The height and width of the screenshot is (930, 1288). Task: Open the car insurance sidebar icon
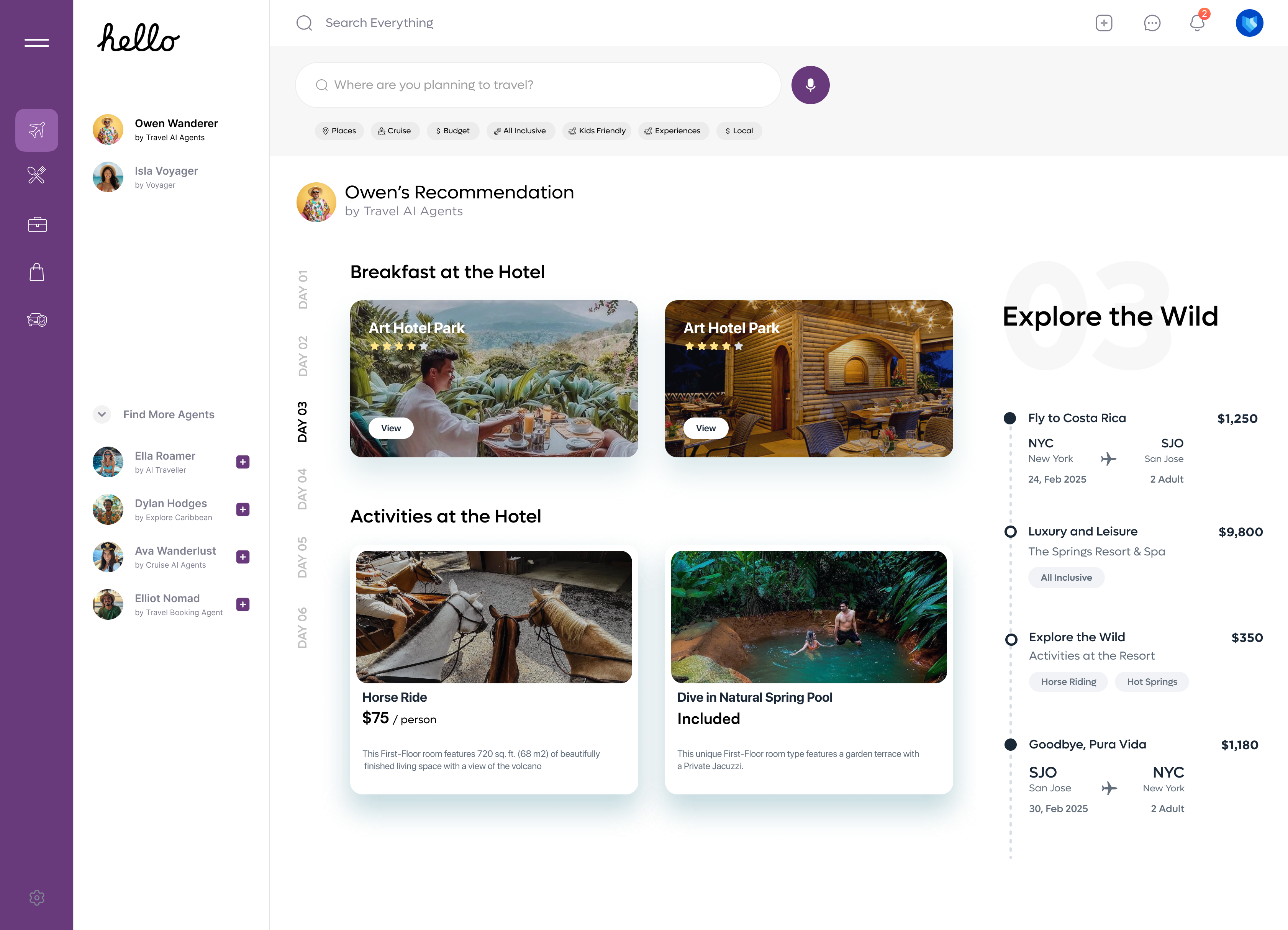[x=37, y=320]
